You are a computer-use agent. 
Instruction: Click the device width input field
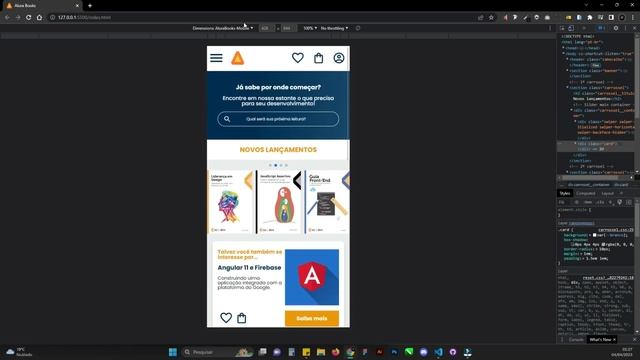[267, 28]
